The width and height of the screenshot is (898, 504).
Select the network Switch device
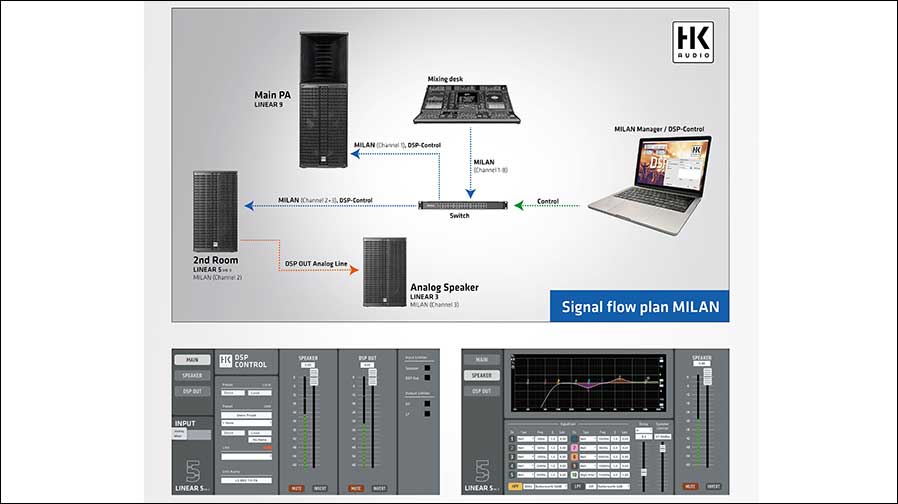coord(463,205)
